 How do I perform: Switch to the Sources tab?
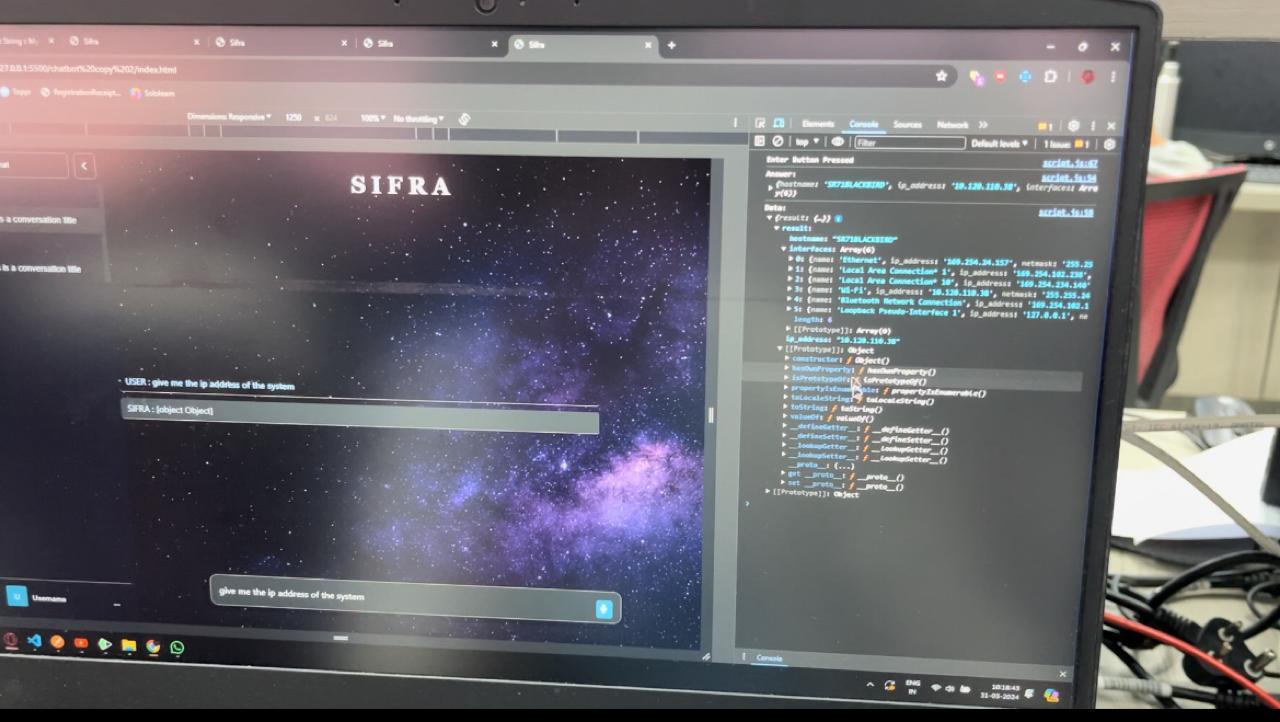point(907,125)
